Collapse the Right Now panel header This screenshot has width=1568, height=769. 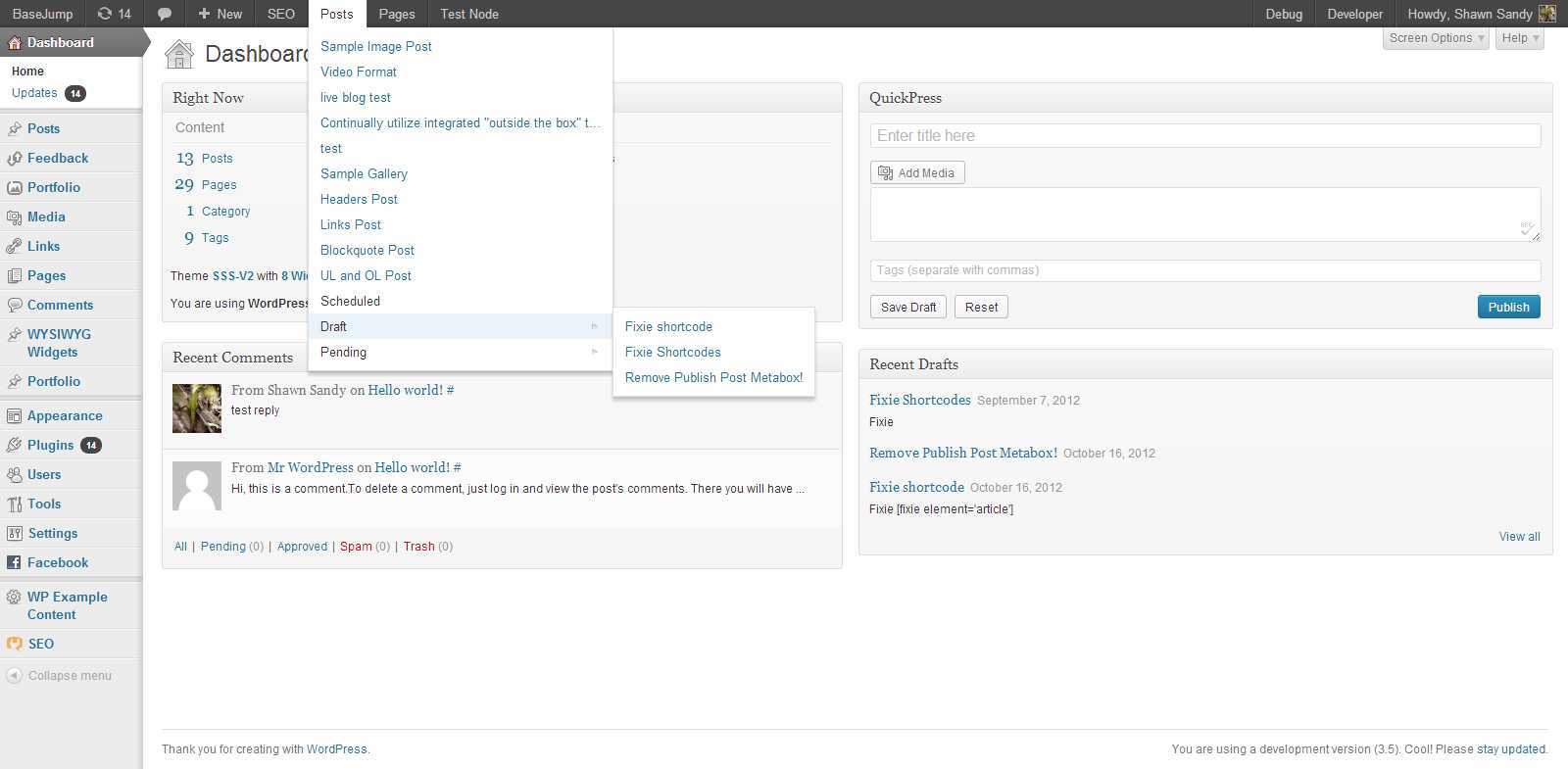click(x=502, y=98)
